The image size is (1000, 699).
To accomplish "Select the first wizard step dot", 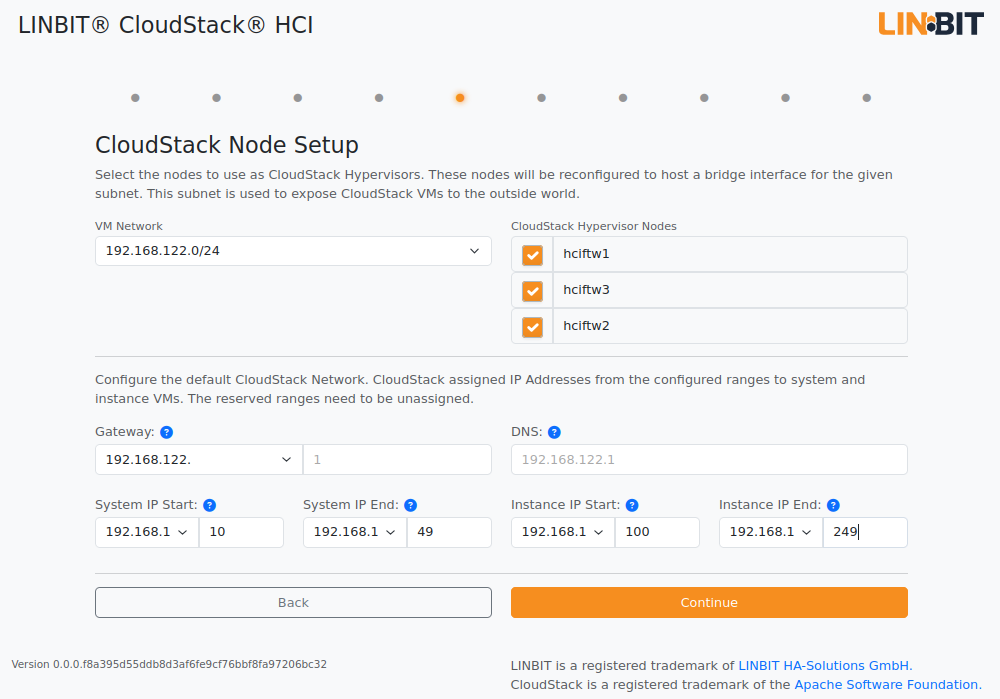I will pos(135,98).
